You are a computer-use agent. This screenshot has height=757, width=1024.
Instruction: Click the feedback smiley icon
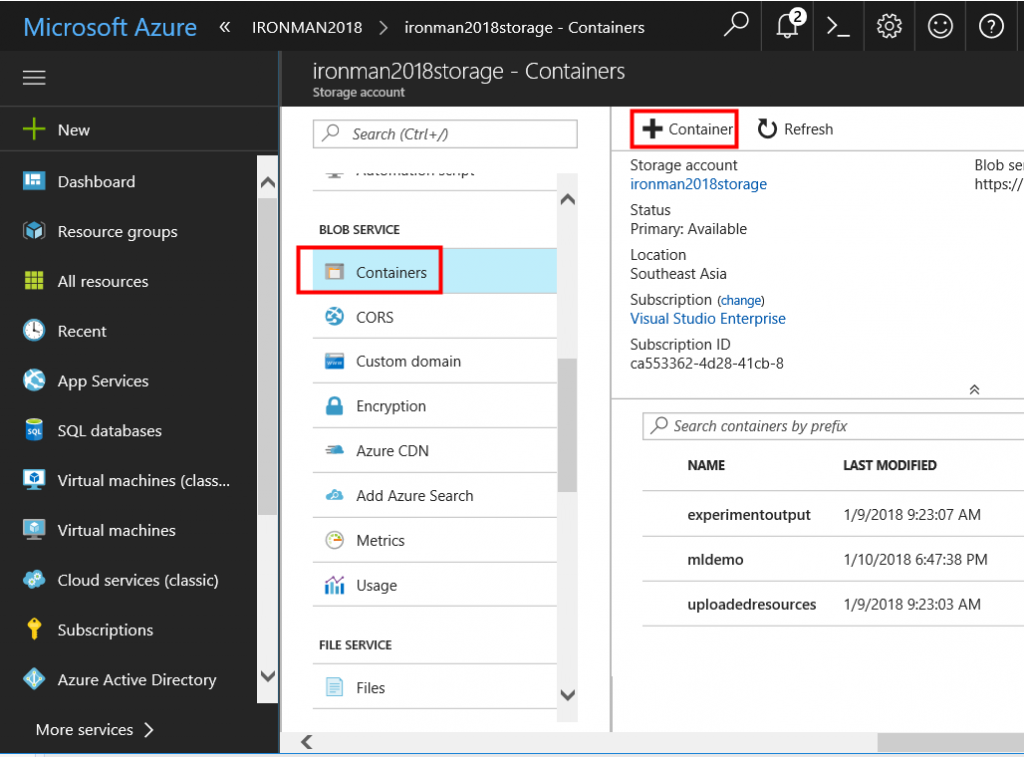tap(940, 26)
